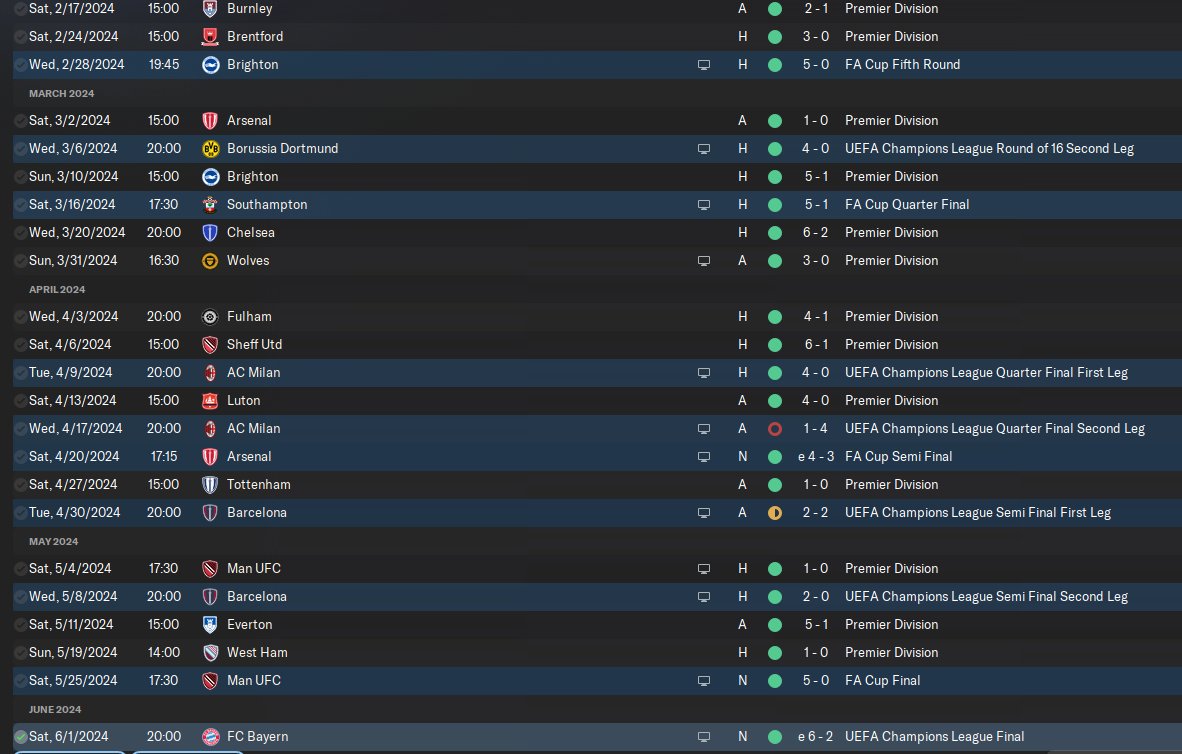Click the Borussia Dortmund club badge
The height and width of the screenshot is (754, 1182).
210,149
